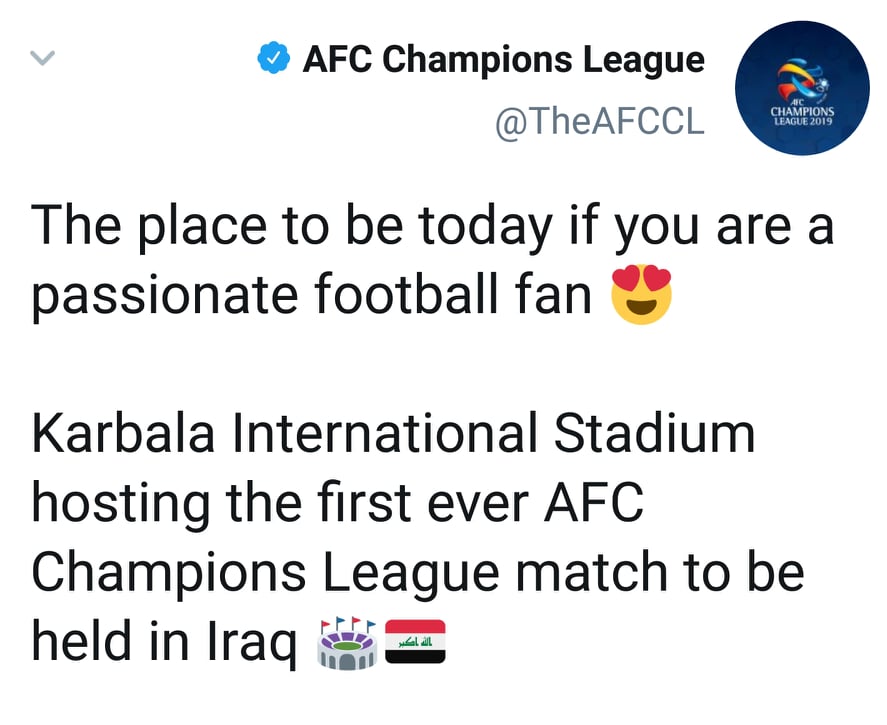Expand the tweet options chevron
Screen dimensions: 887x725
(41, 59)
